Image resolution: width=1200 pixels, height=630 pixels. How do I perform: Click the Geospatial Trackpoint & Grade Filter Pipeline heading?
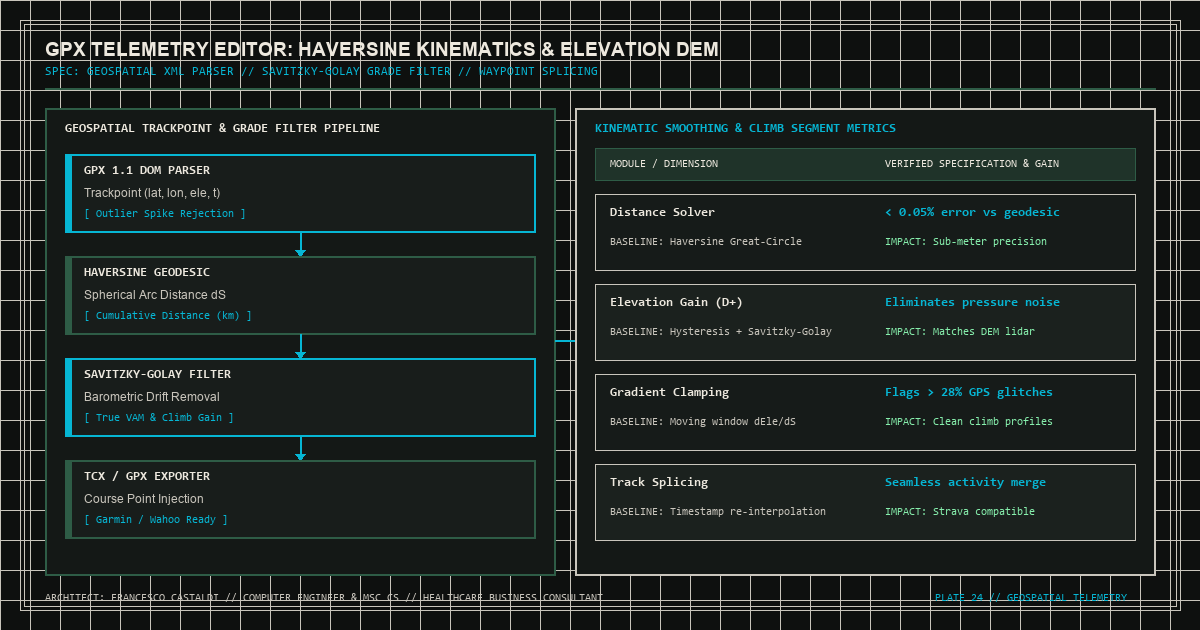(222, 129)
